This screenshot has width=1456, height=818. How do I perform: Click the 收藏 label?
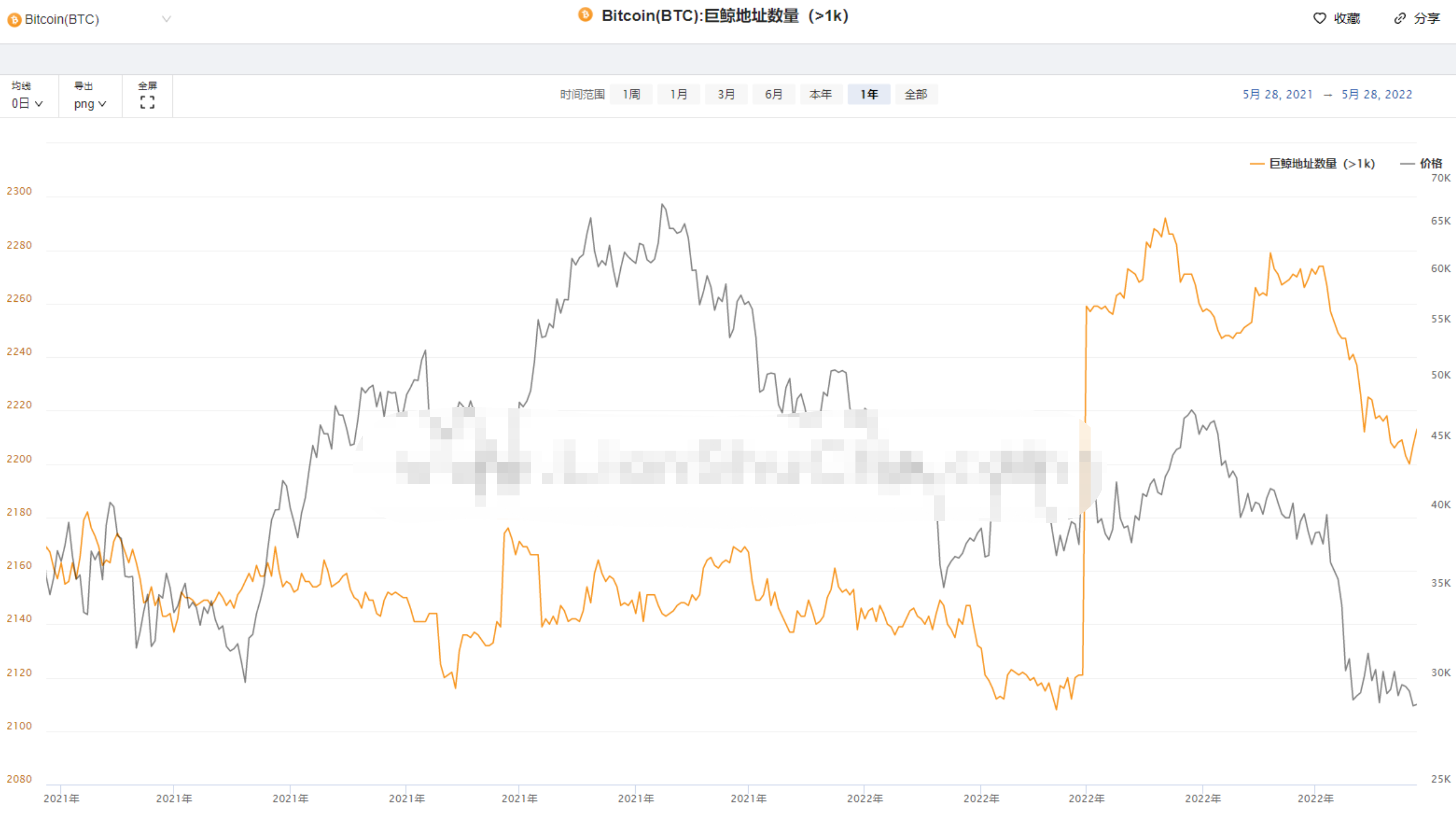(1347, 19)
